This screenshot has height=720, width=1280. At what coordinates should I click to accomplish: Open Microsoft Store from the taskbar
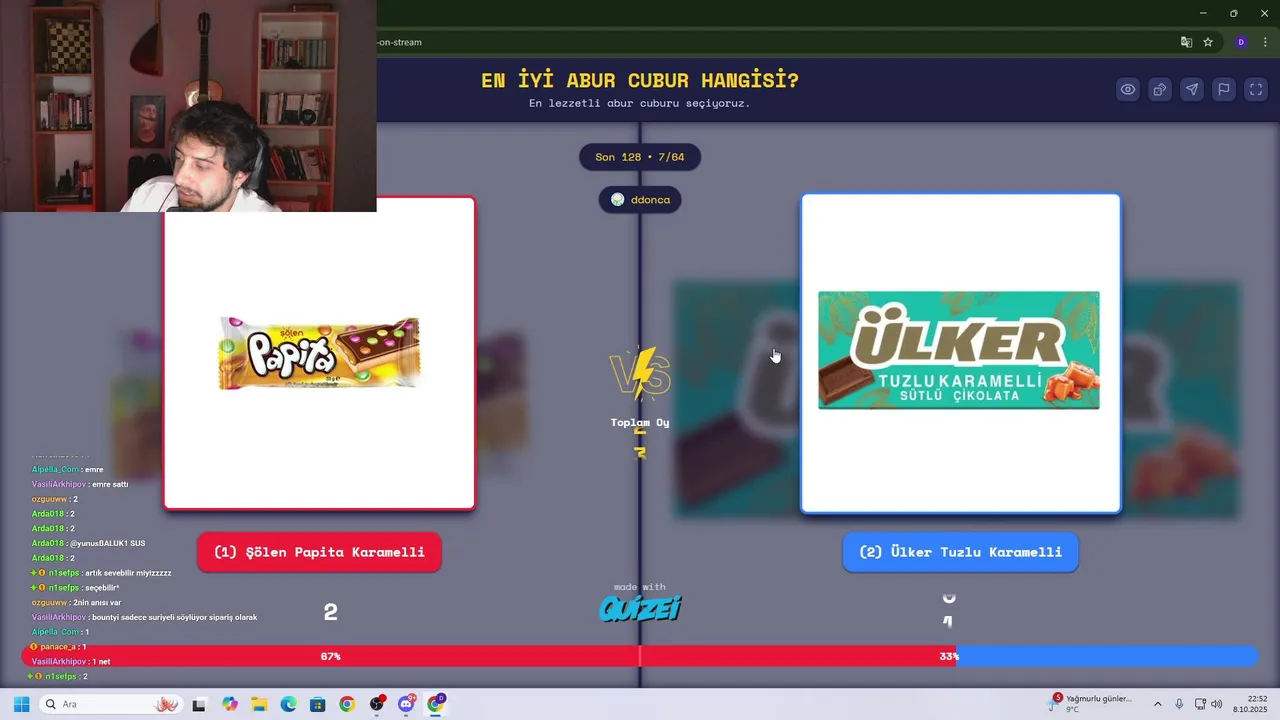[317, 704]
